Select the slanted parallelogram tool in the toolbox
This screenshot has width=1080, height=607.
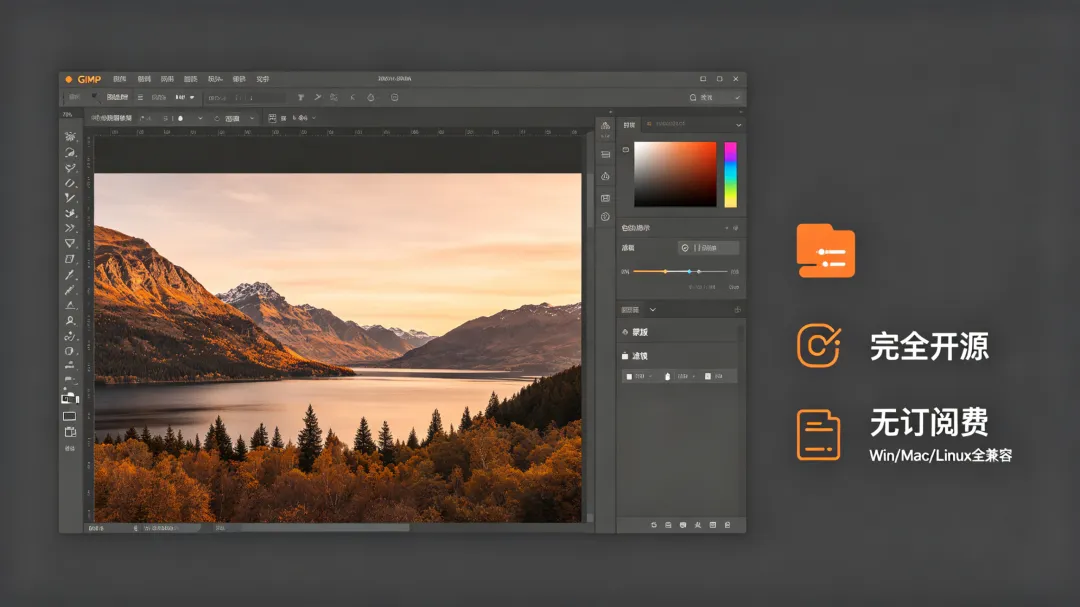[70, 259]
